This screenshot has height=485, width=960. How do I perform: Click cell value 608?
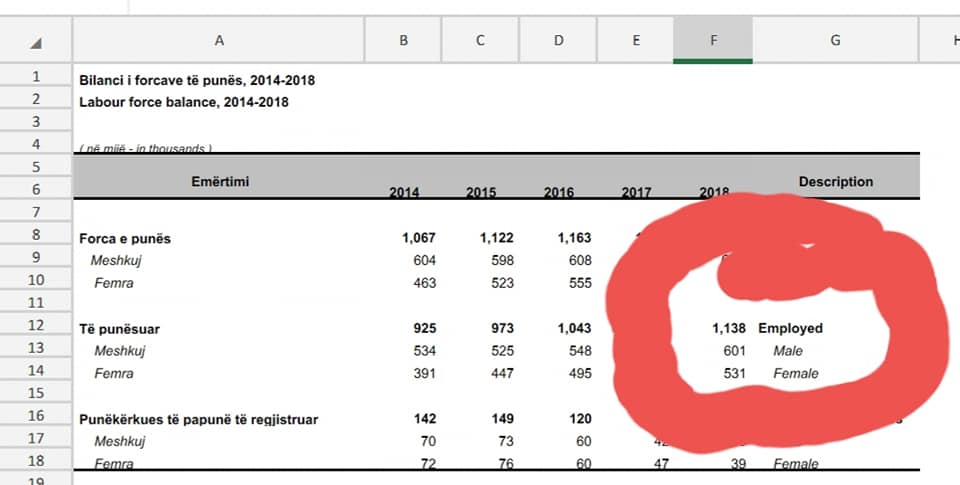[x=580, y=260]
